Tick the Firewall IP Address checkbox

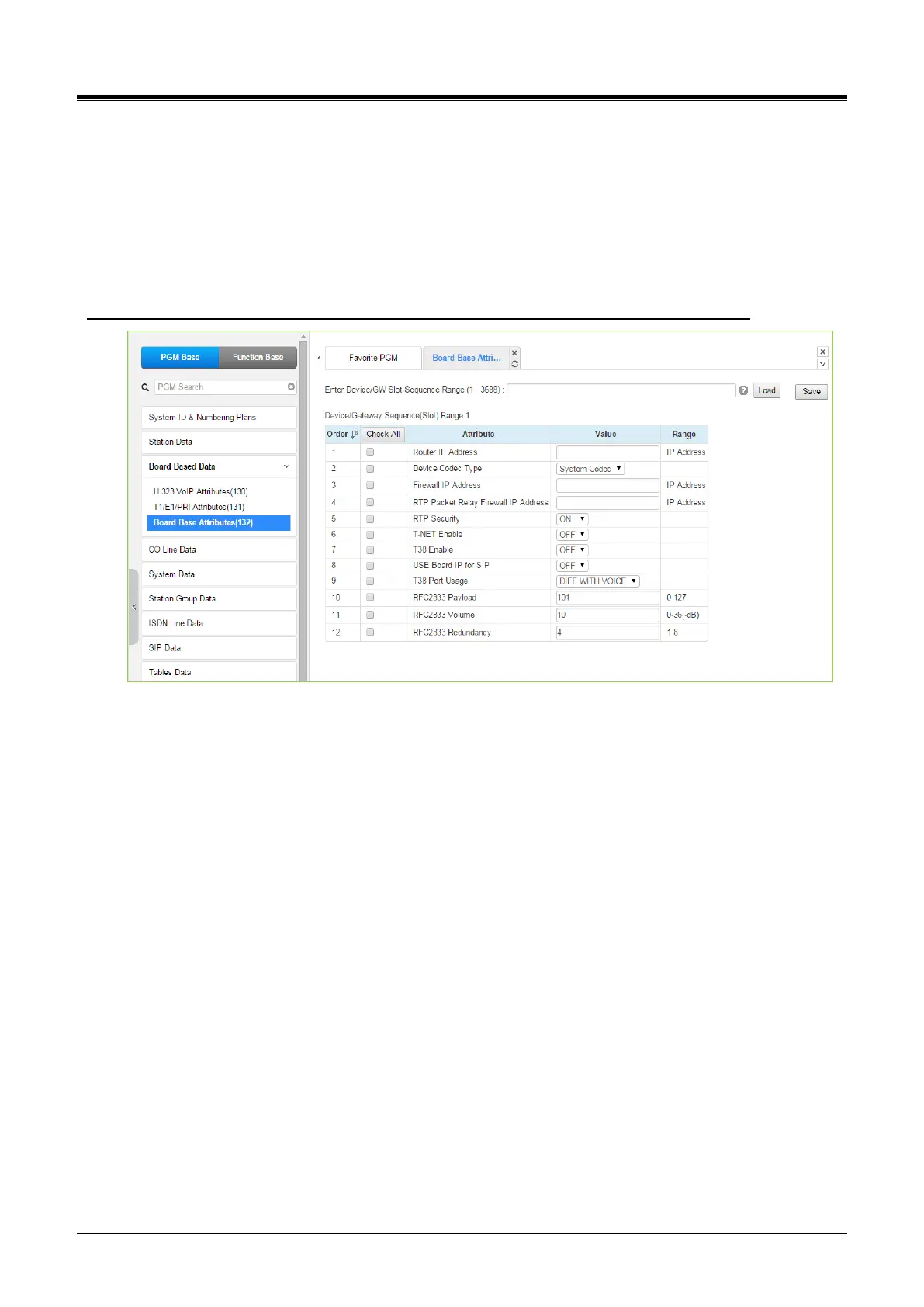point(370,485)
